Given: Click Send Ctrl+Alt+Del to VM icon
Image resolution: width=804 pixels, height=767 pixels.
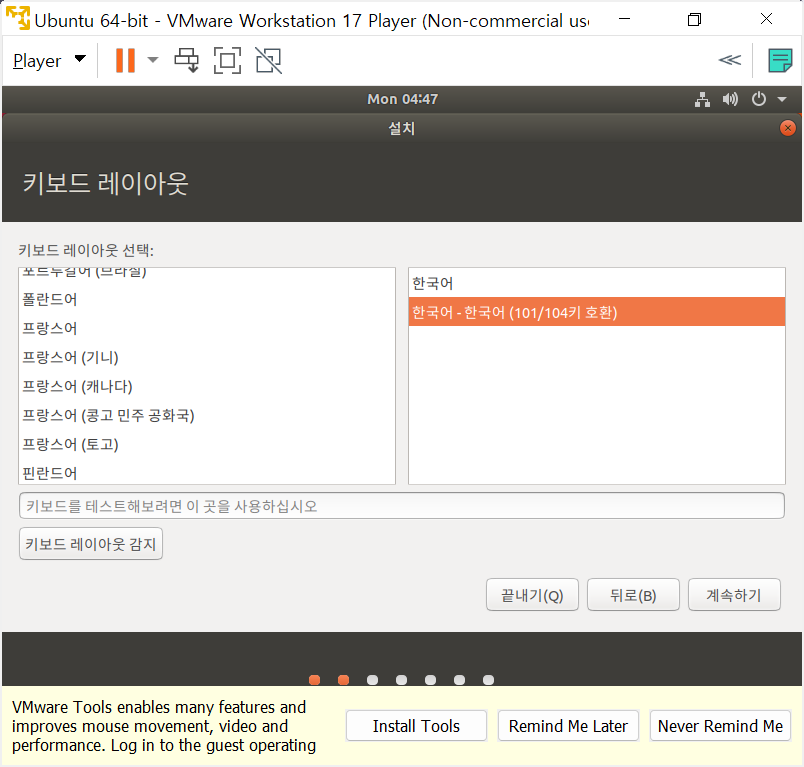Looking at the screenshot, I should 187,60.
